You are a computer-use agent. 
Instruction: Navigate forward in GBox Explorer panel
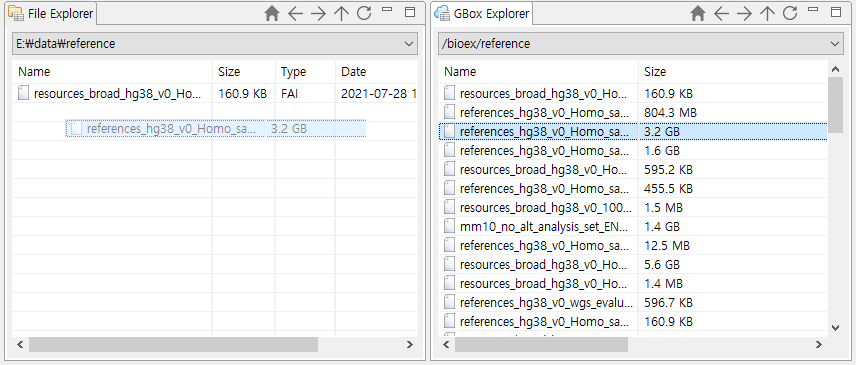(x=745, y=14)
